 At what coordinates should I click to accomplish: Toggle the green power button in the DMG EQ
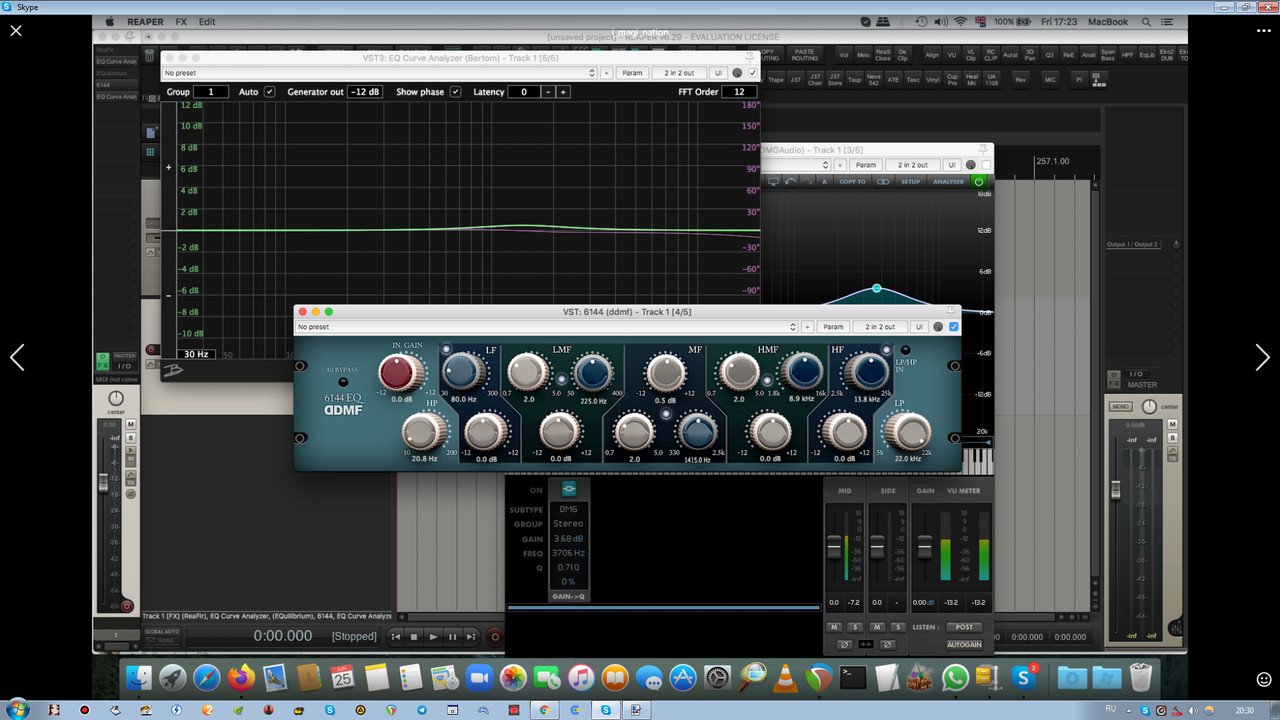979,182
